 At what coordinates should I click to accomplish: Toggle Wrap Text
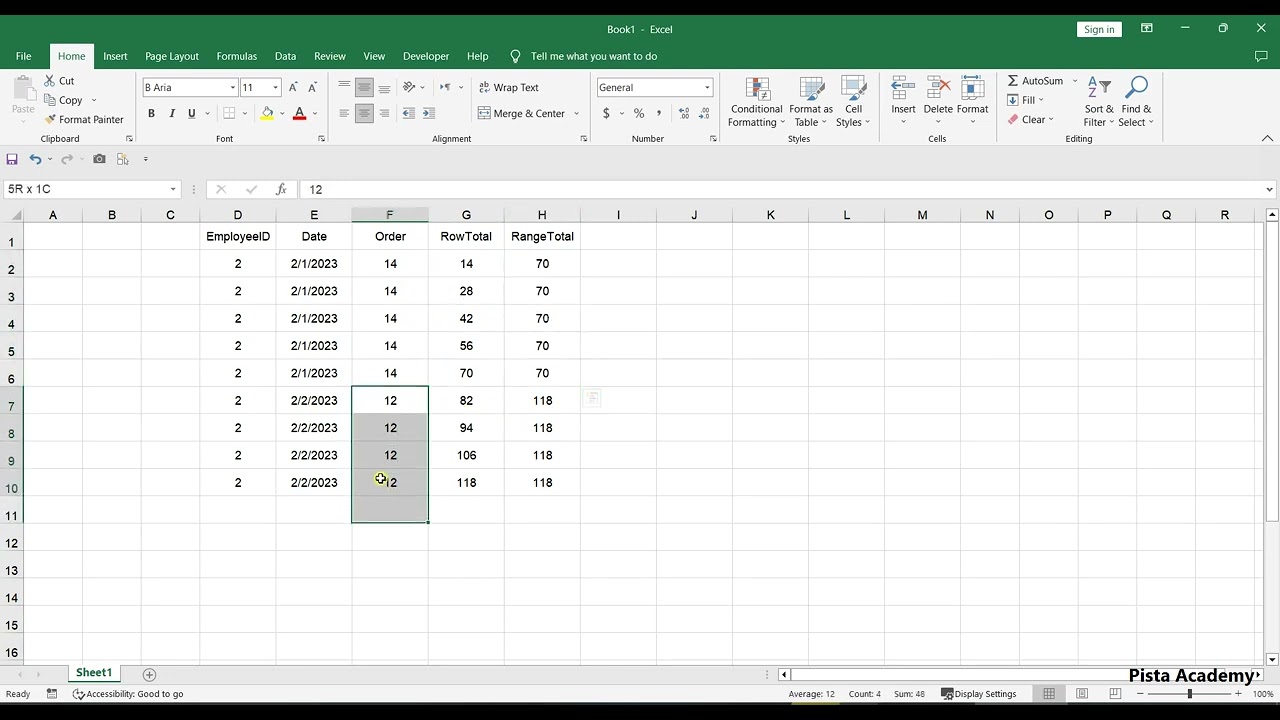tap(508, 87)
